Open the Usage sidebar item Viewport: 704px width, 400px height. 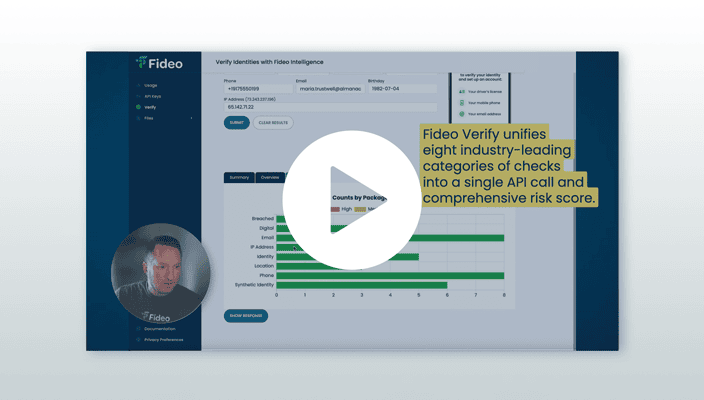click(150, 85)
